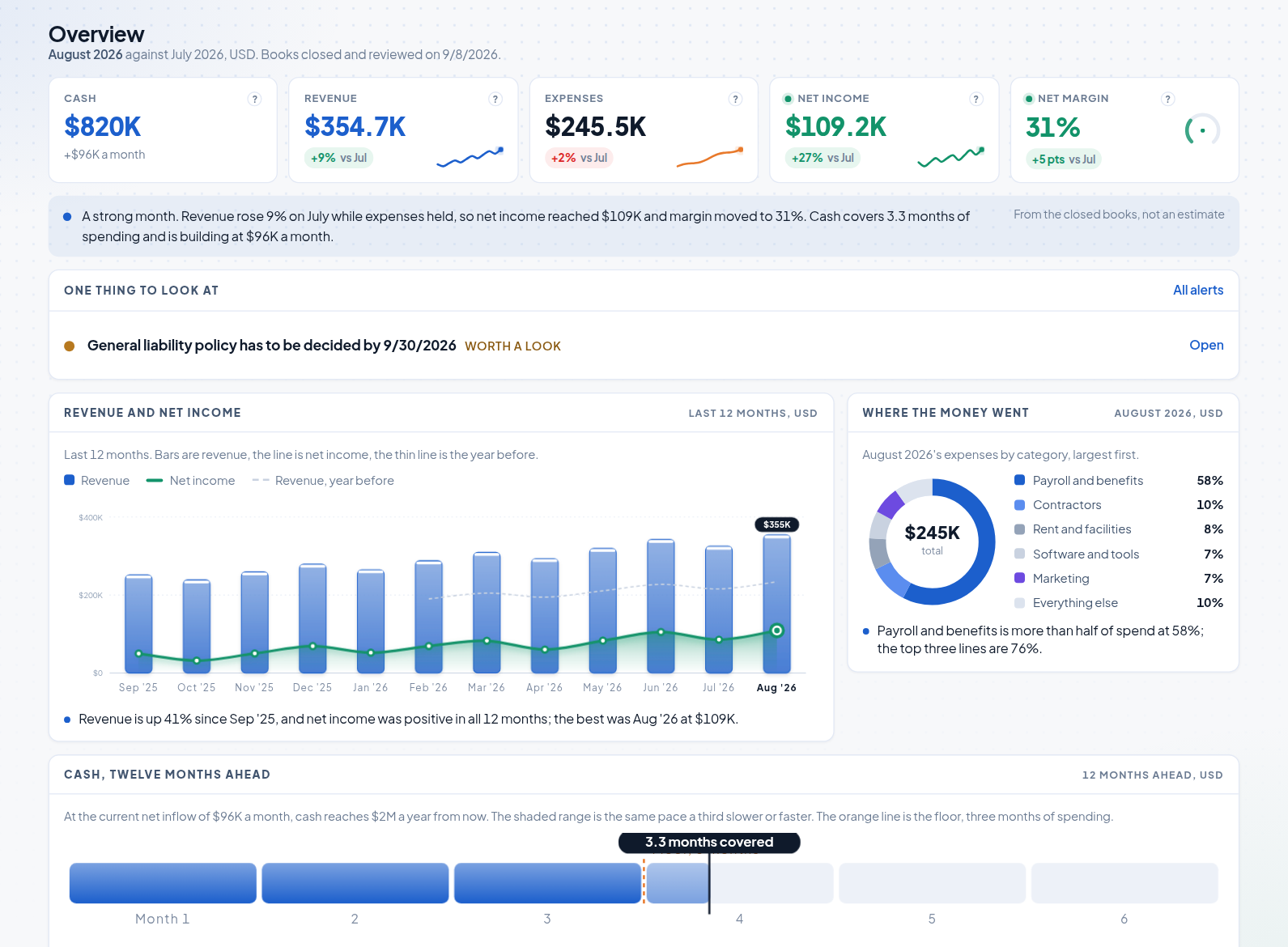
Task: Click the $245.5K expenses value
Action: click(x=596, y=126)
